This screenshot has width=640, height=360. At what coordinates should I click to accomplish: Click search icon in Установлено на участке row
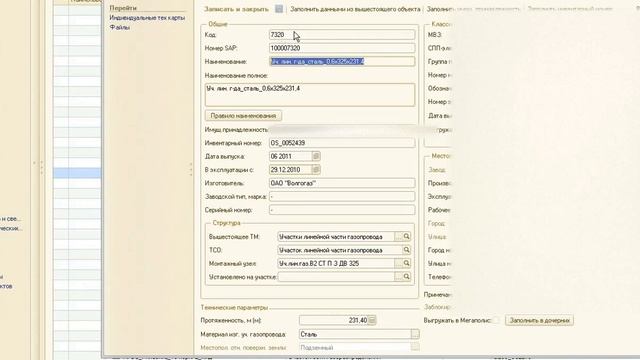(407, 277)
